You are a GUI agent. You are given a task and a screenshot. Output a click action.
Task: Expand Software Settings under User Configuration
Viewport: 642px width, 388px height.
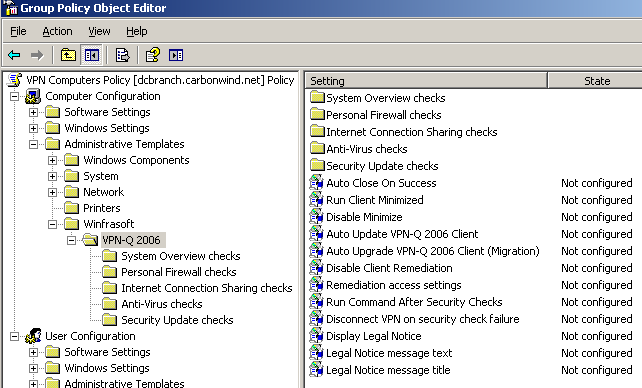pyautogui.click(x=34, y=352)
